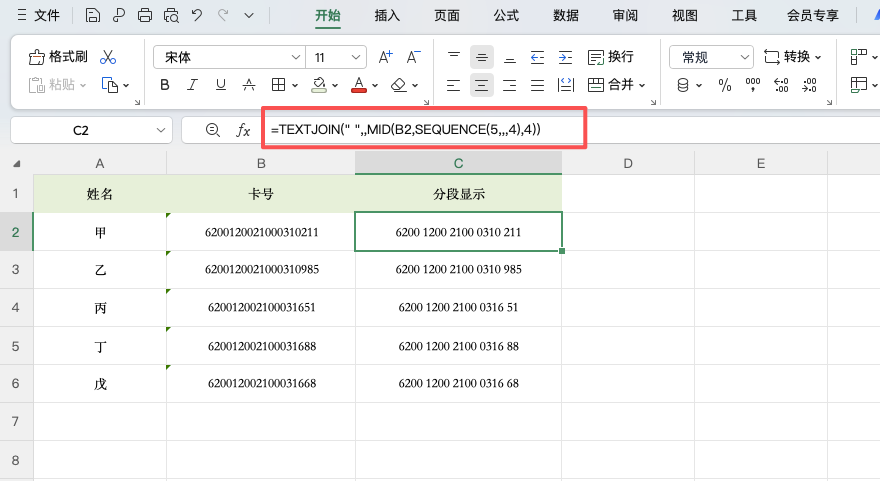Toggle Bold formatting
This screenshot has height=481, width=880.
165,85
